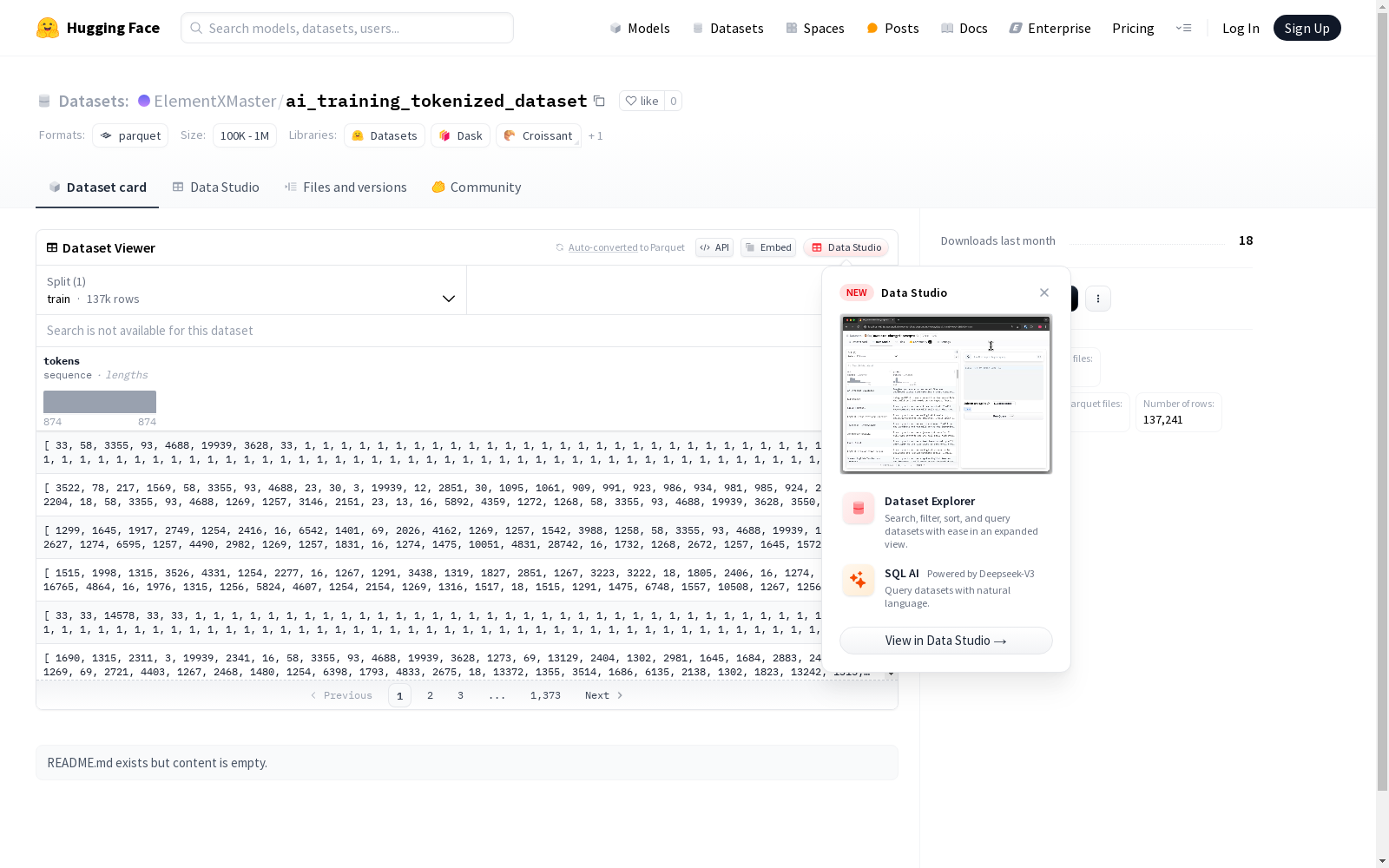Click the Dataset Explorer description title
This screenshot has width=1389, height=868.
930,501
